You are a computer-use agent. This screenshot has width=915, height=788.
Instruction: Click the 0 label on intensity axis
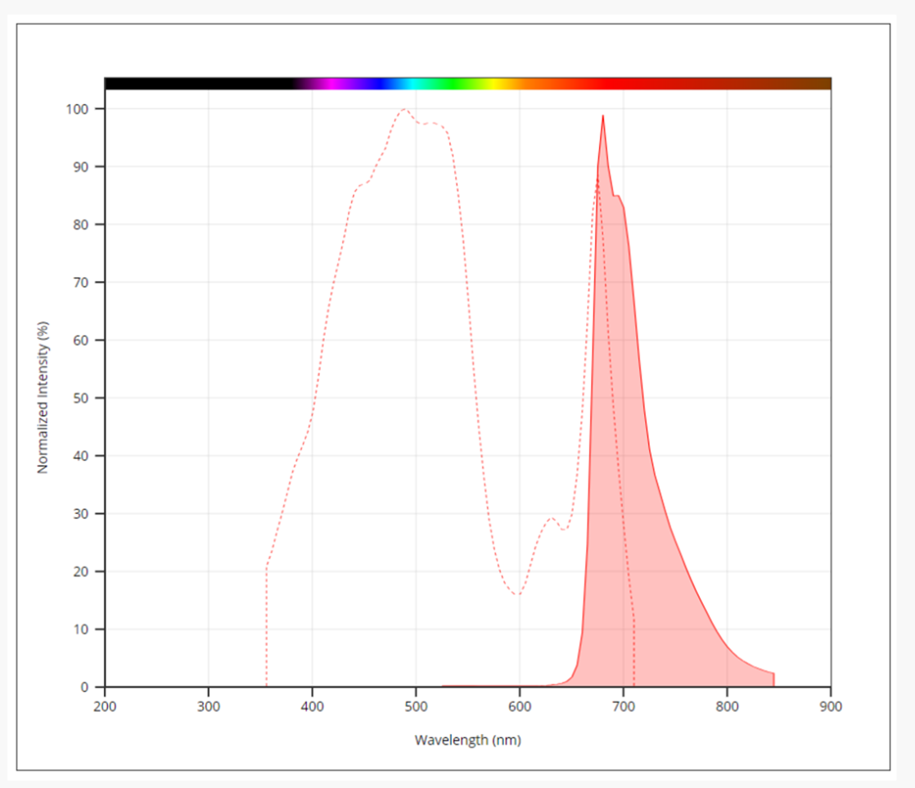pos(85,687)
